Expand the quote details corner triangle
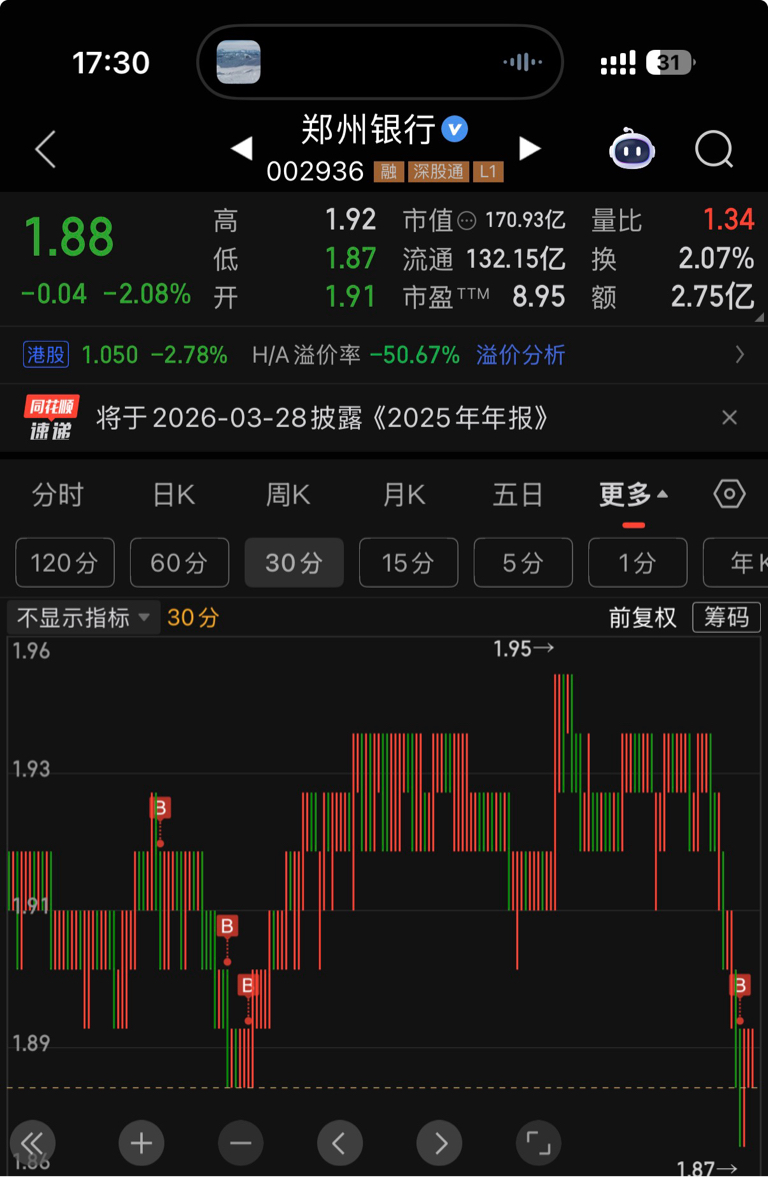The image size is (768, 1177). click(x=759, y=318)
